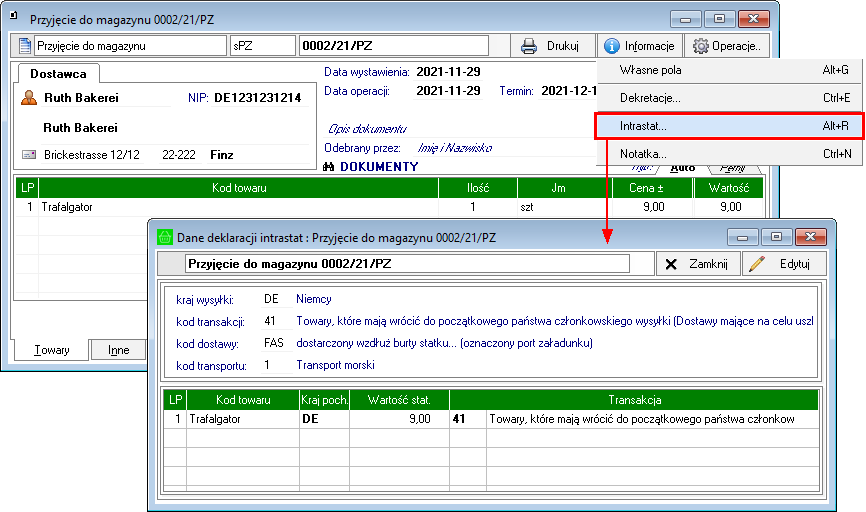Switch to the Inne tab
Screen dimensions: 866x512
coord(118,350)
